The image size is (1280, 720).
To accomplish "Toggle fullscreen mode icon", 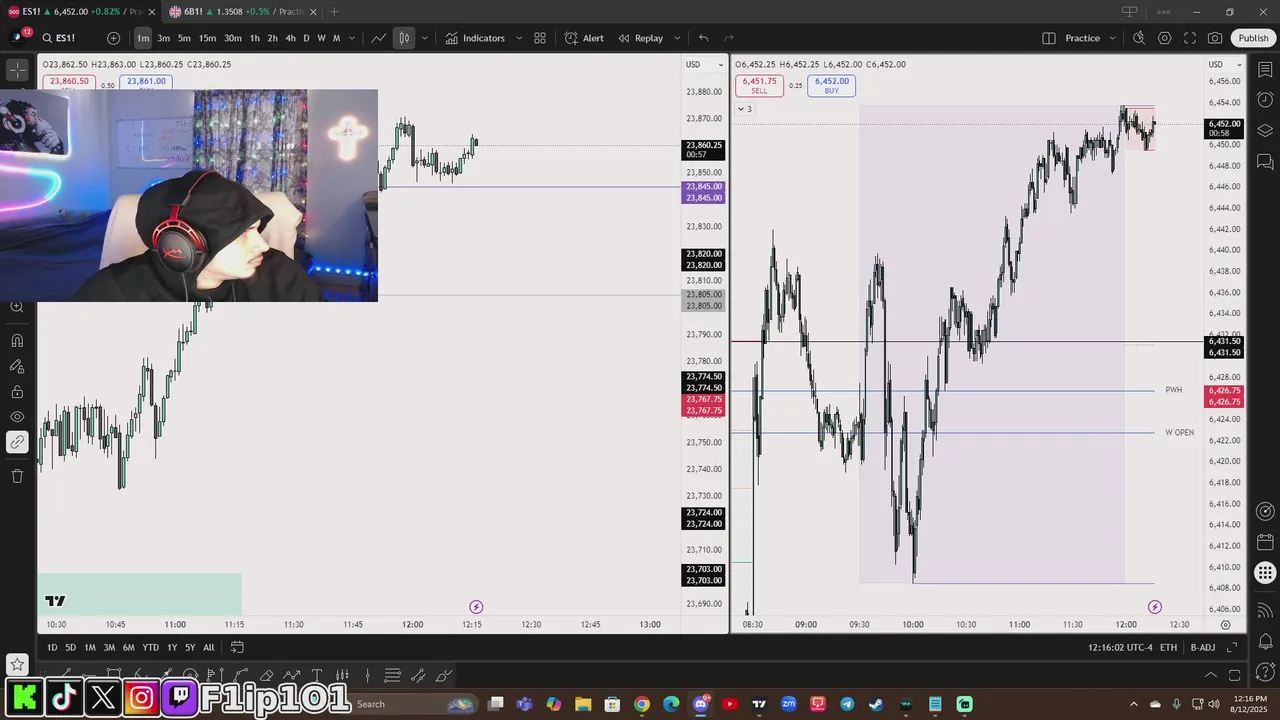I will pos(1190,38).
